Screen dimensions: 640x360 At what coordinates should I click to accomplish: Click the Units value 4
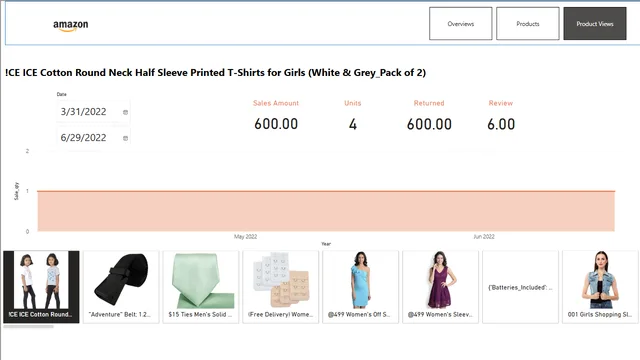(x=353, y=124)
